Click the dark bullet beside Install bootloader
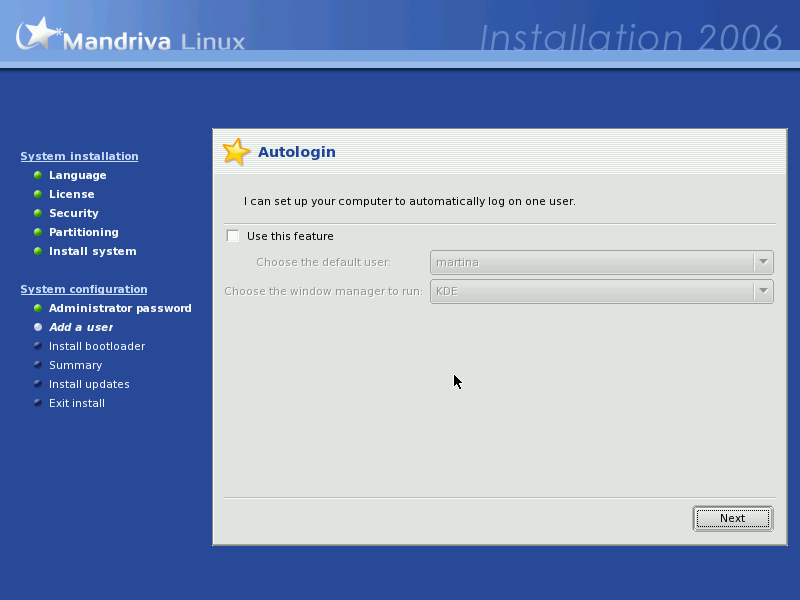This screenshot has width=800, height=600. (x=38, y=346)
